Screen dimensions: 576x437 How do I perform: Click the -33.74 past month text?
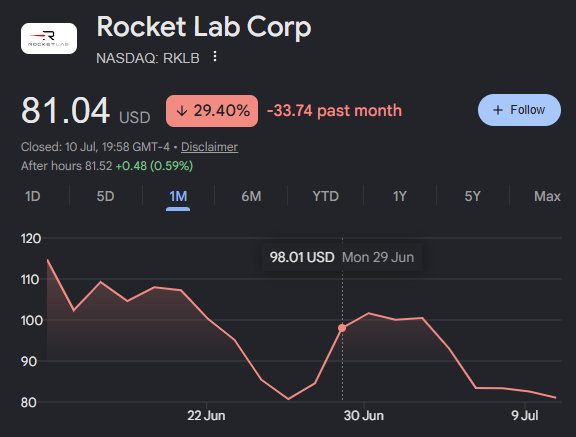click(x=335, y=111)
